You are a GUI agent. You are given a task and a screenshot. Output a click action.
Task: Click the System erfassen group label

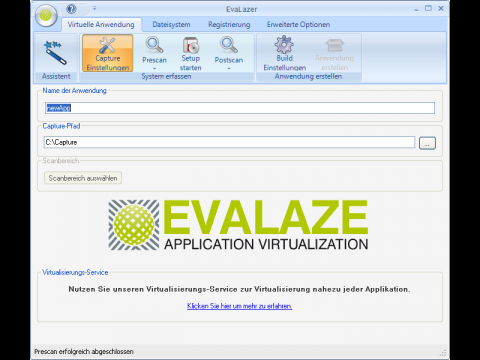[166, 76]
